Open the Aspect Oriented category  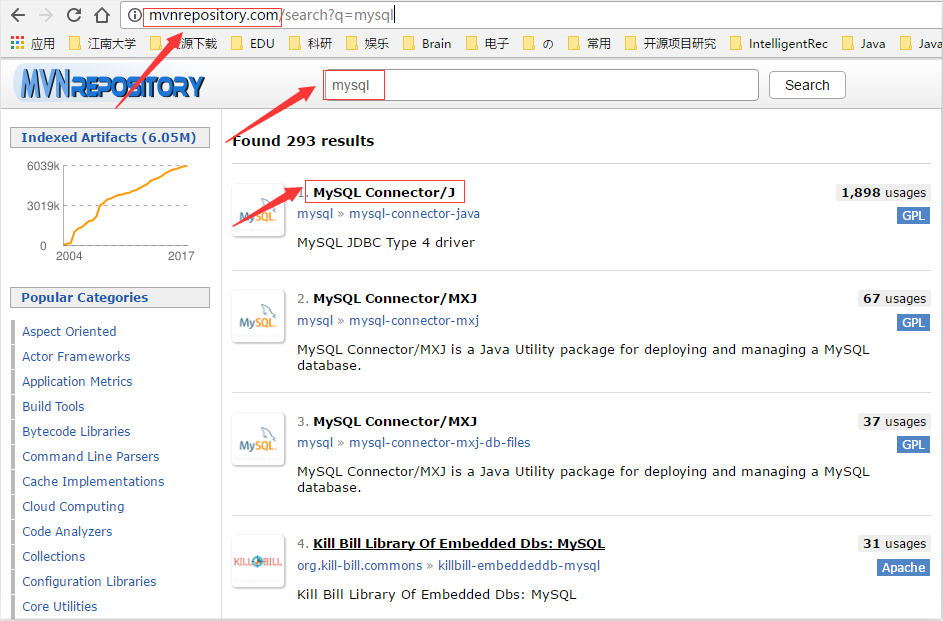point(69,331)
